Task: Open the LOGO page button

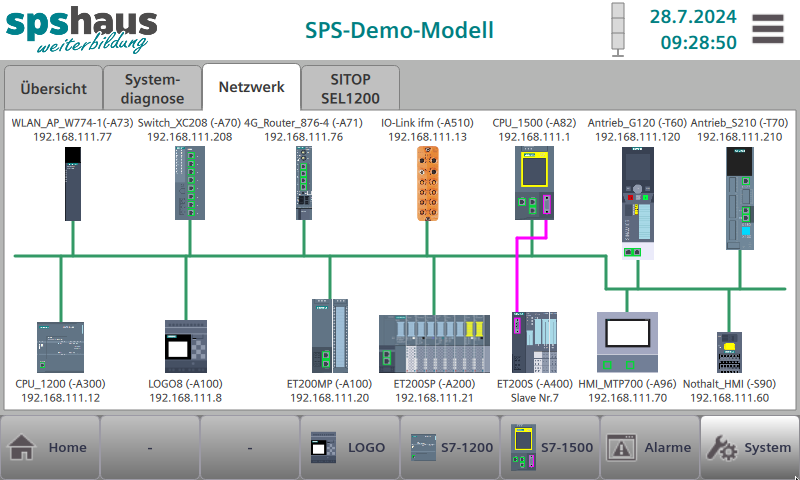Action: [x=349, y=447]
